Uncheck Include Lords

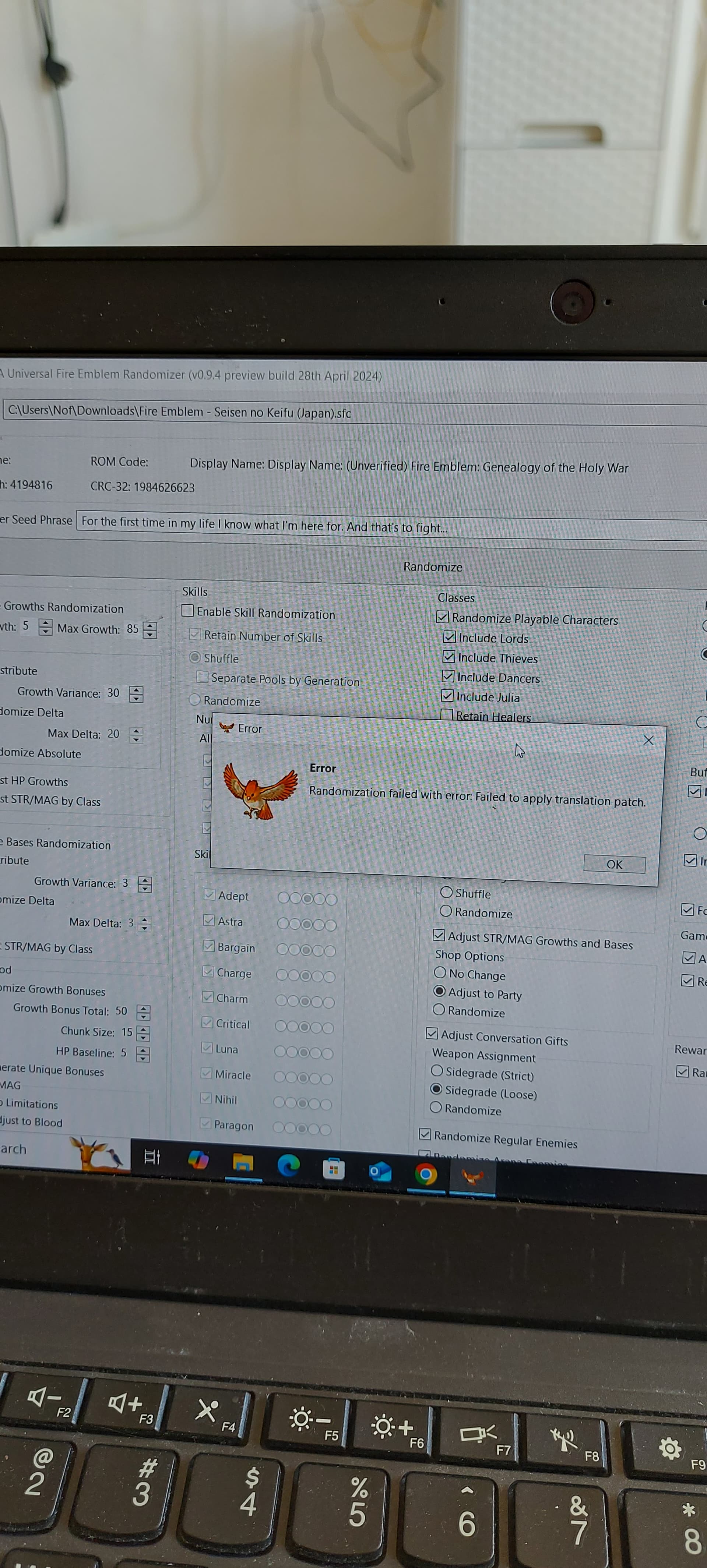pos(449,637)
